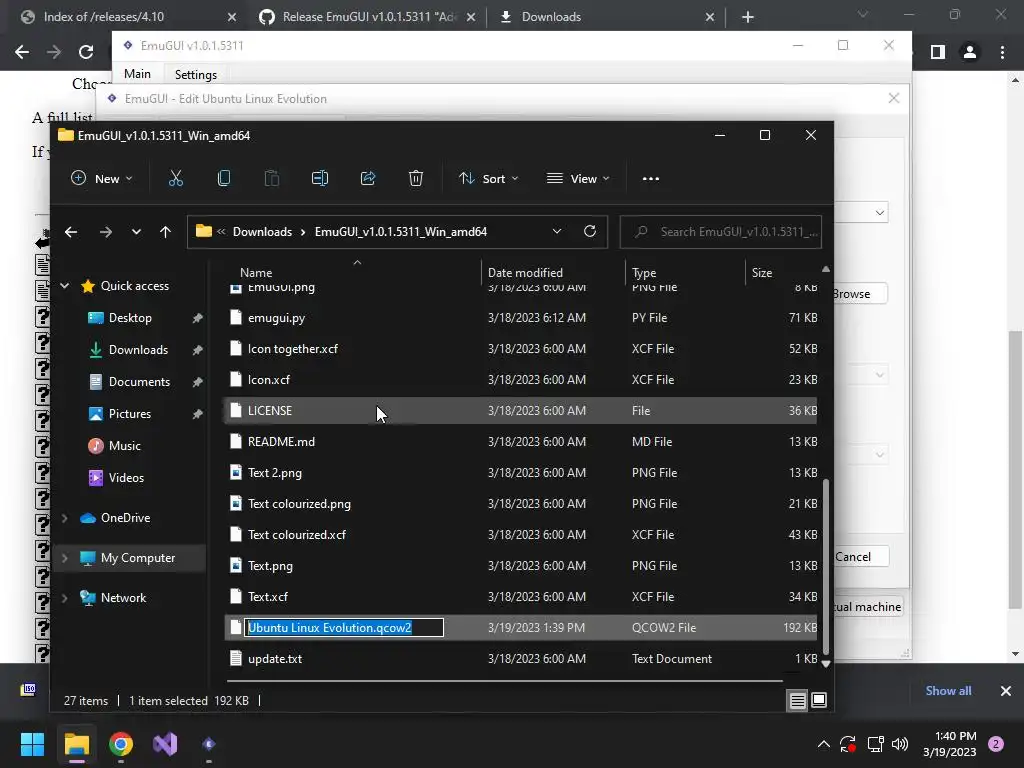
Task: Show hidden system tray icons
Action: 824,744
